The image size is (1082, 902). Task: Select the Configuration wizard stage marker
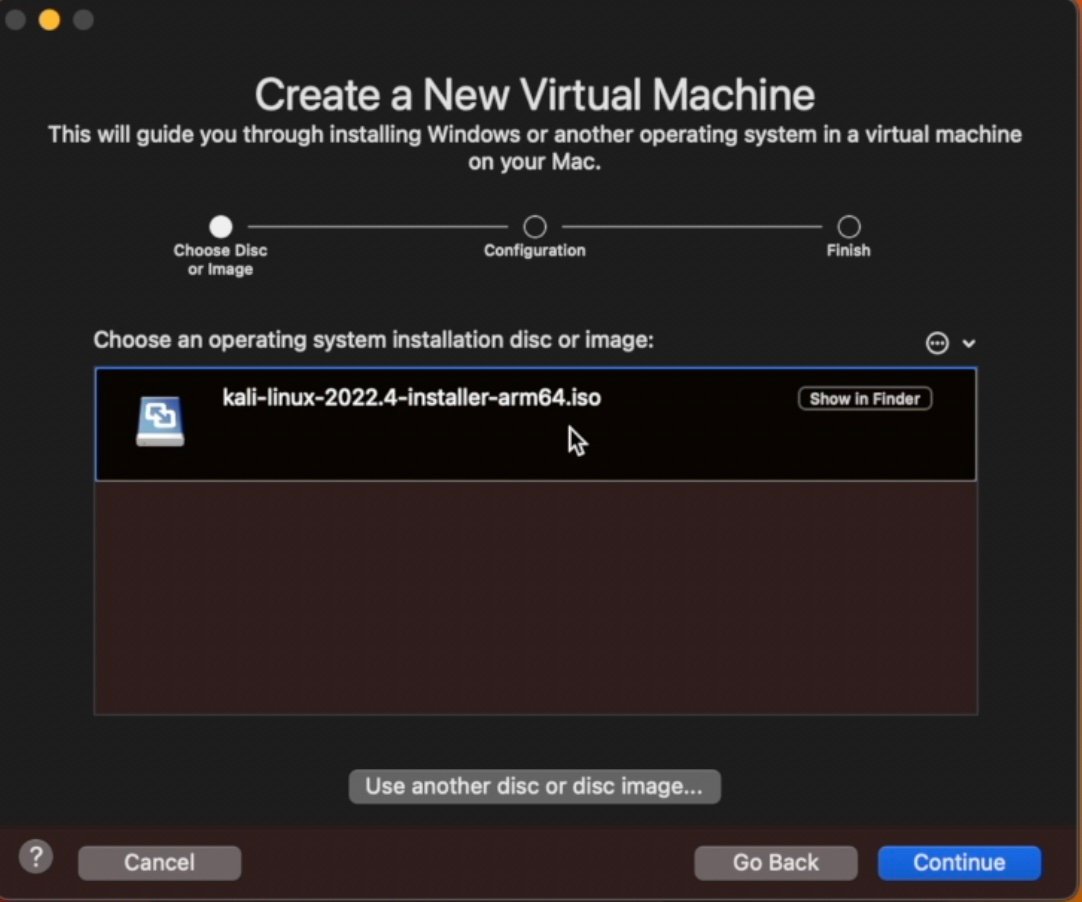tap(534, 226)
